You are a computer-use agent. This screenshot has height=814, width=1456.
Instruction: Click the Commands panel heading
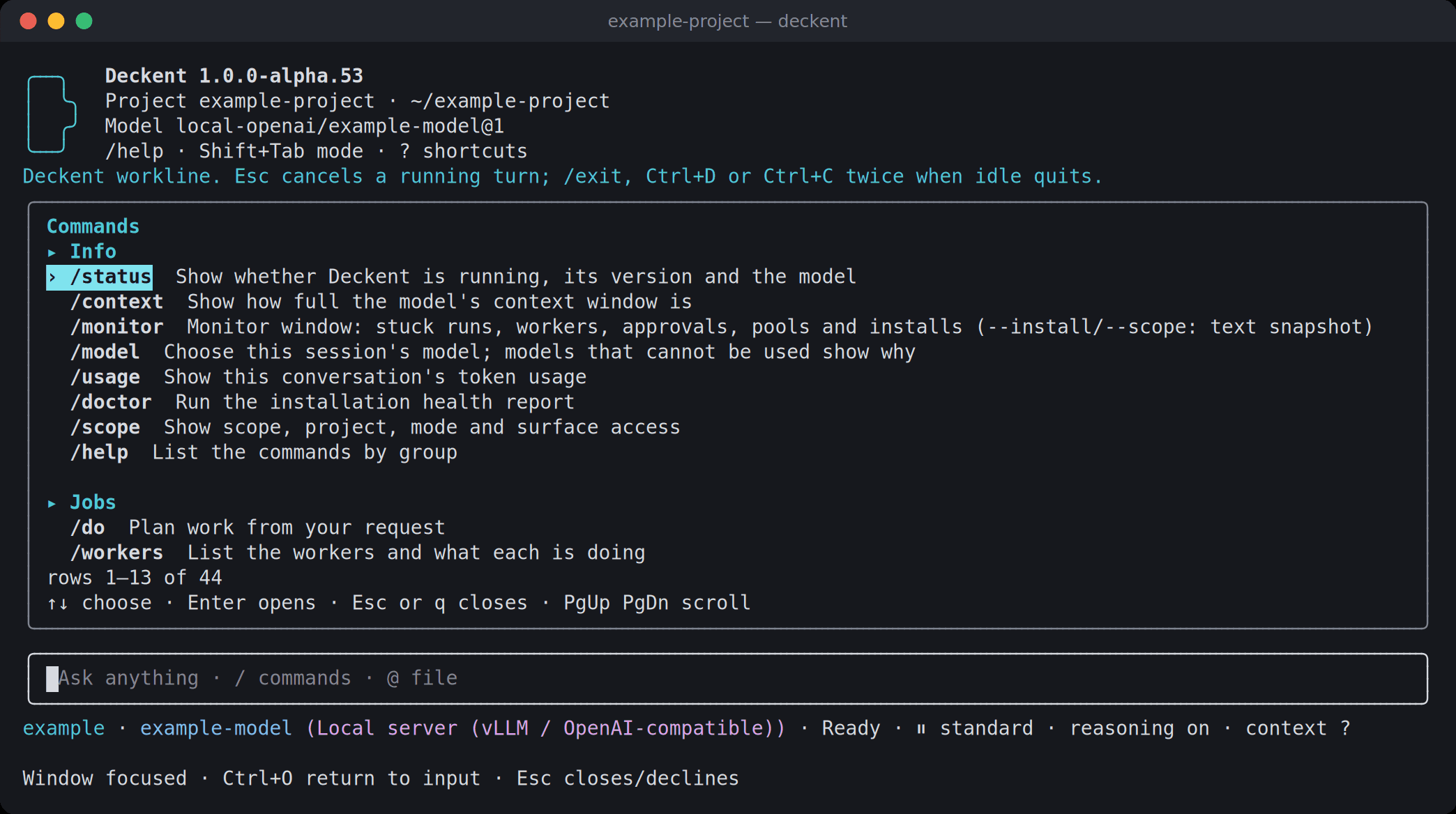pos(93,226)
